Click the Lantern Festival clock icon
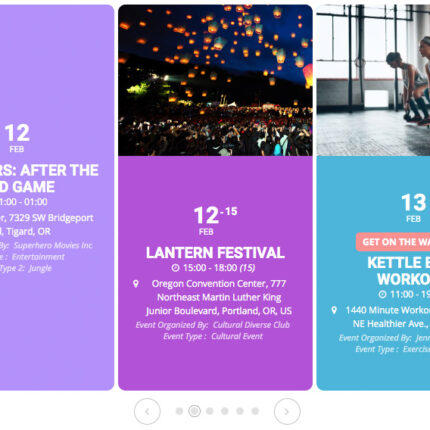The width and height of the screenshot is (430, 430). [x=175, y=268]
